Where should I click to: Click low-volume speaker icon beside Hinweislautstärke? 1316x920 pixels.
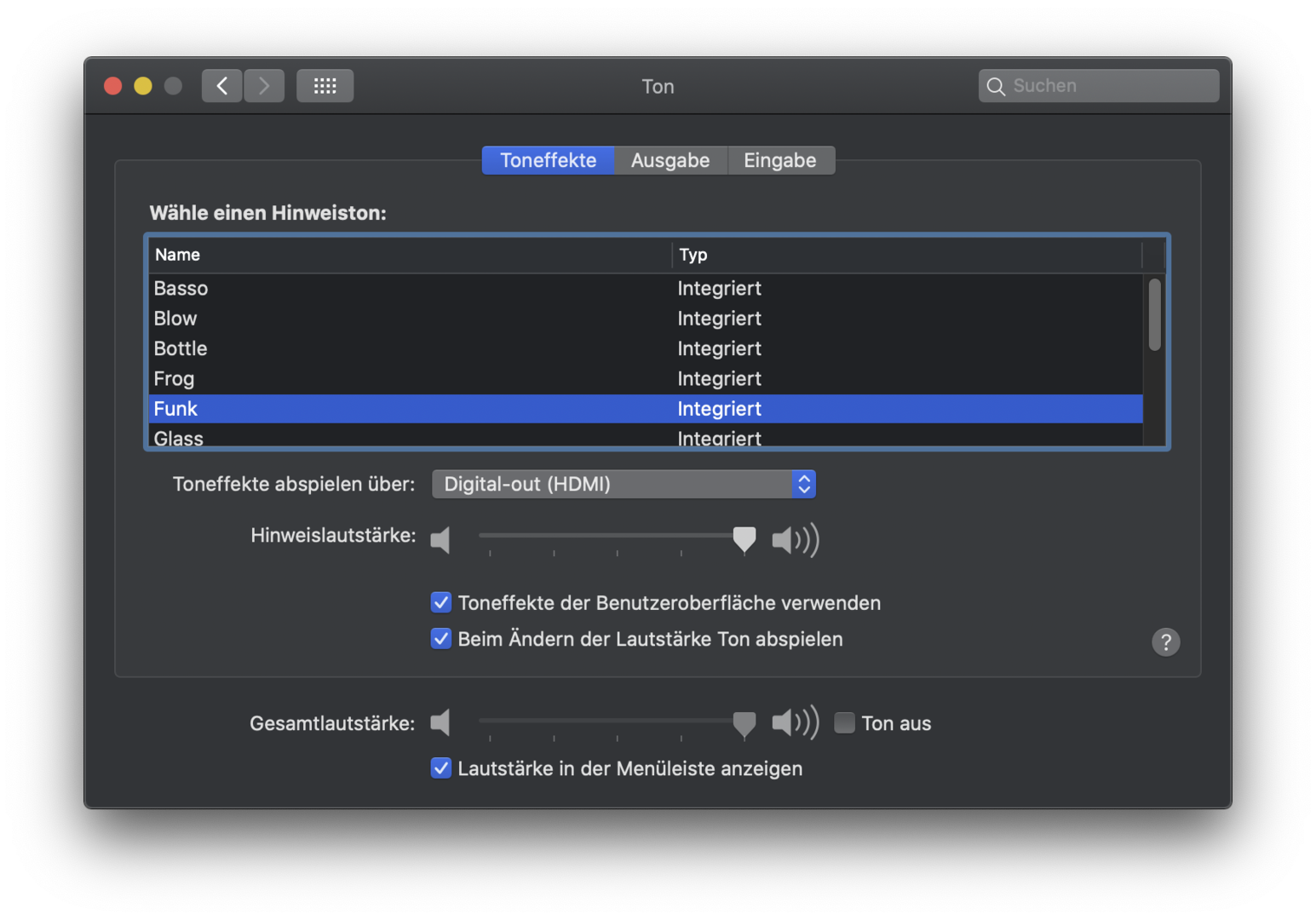[440, 539]
